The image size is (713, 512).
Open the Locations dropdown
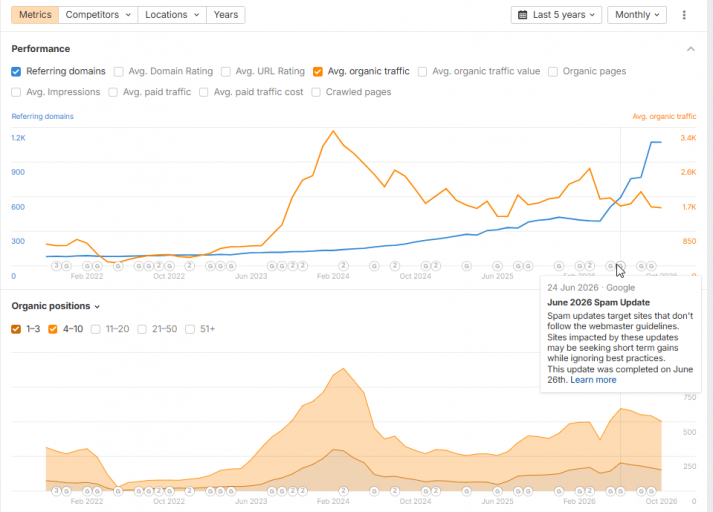pos(172,15)
